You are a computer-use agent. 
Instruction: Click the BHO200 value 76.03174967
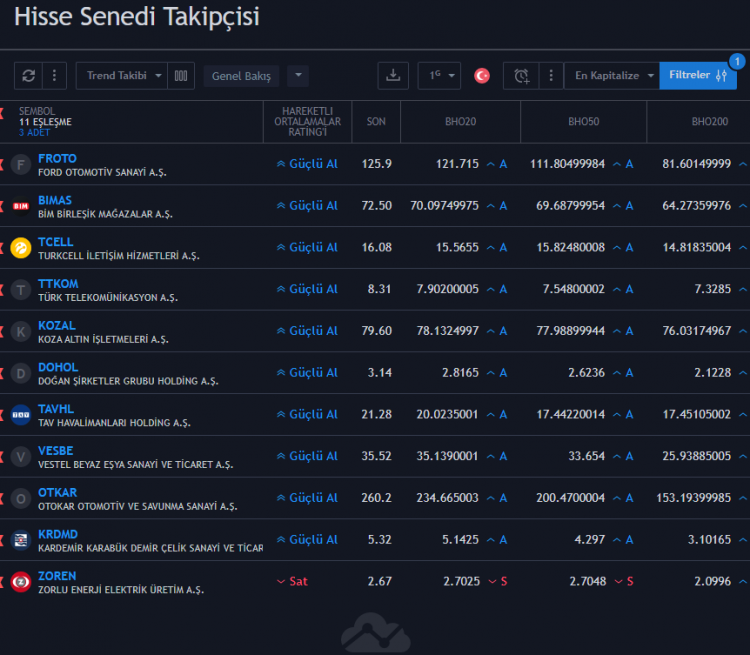point(696,331)
